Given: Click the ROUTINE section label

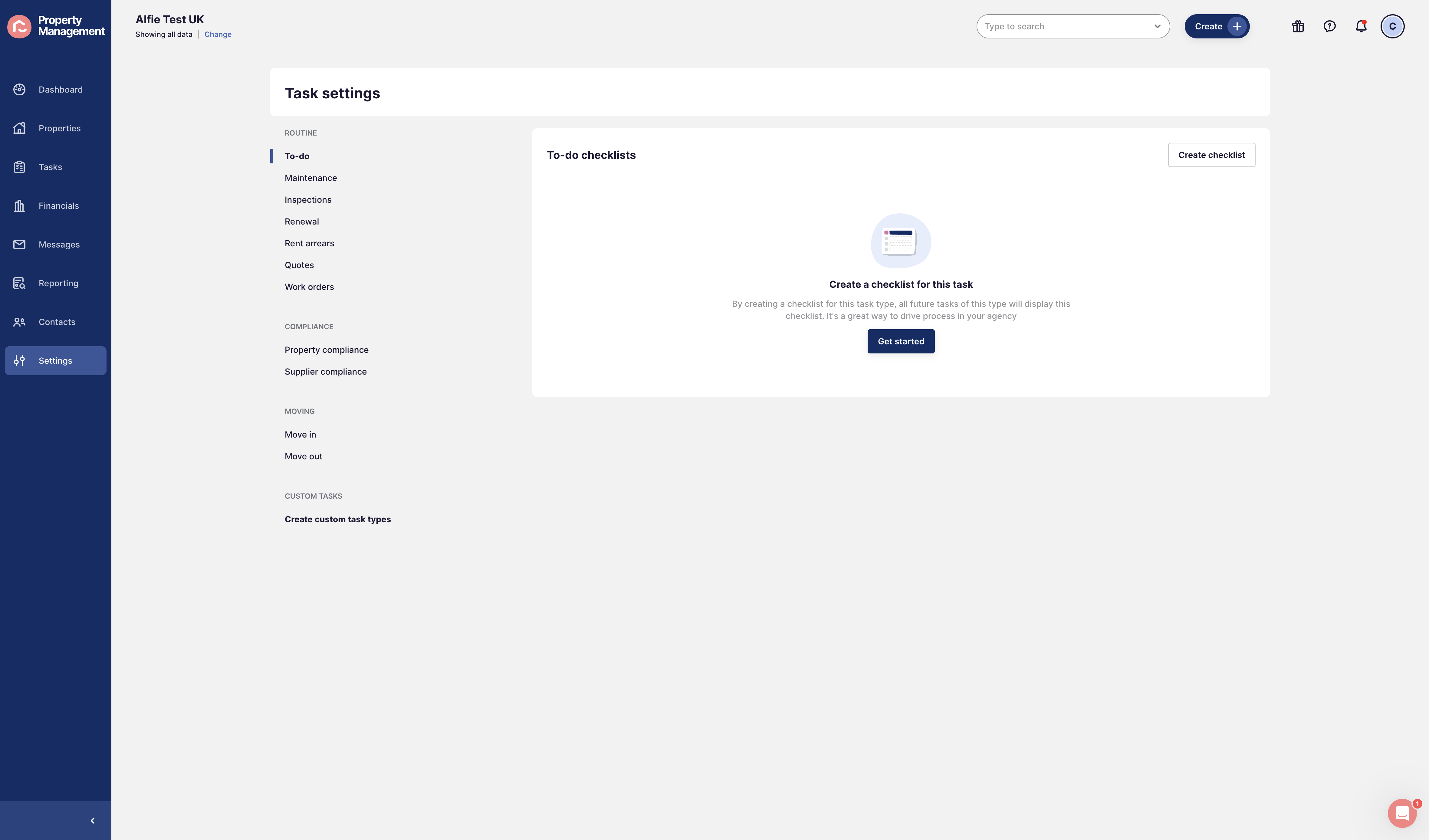Looking at the screenshot, I should [301, 133].
